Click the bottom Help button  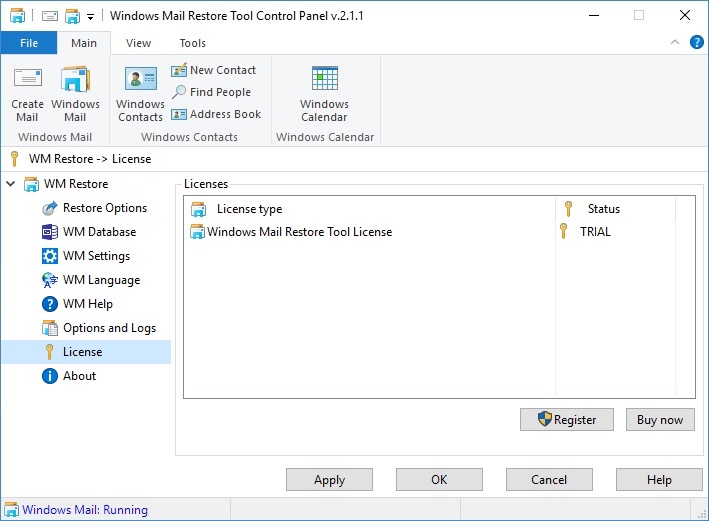click(x=659, y=479)
